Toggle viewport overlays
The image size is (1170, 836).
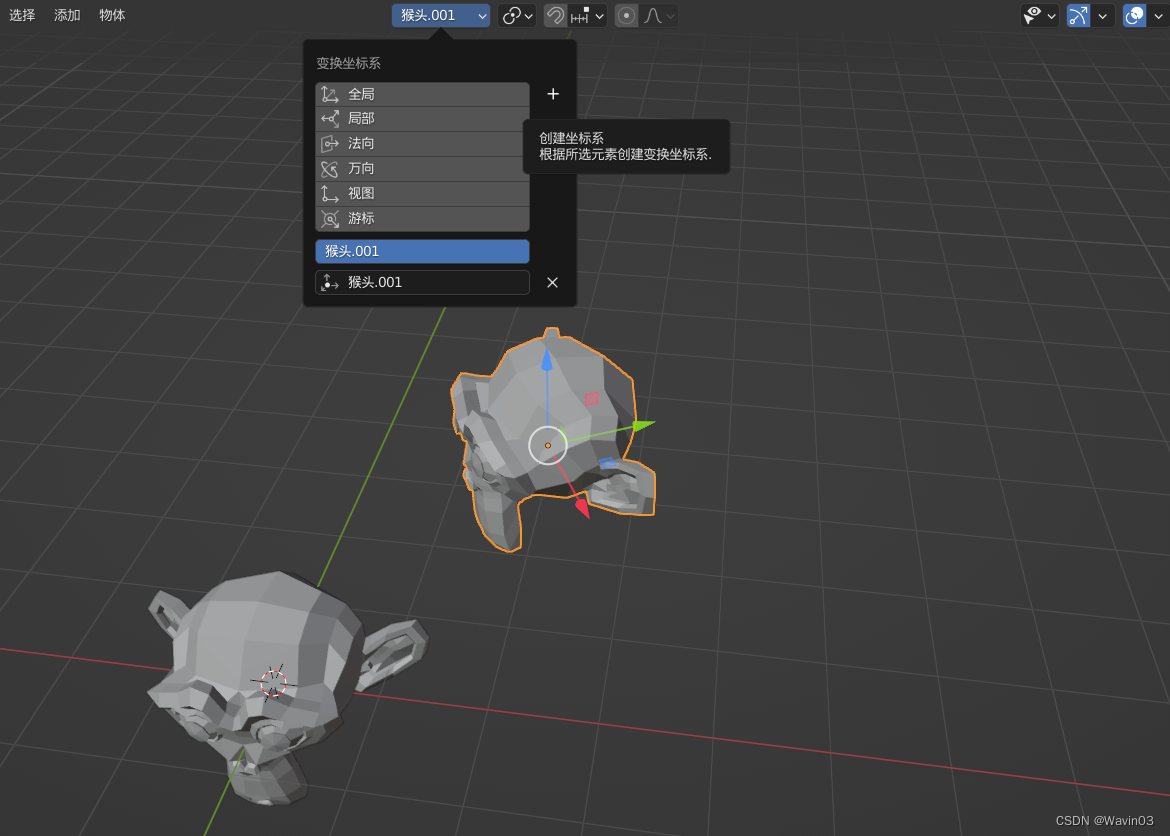(1134, 15)
